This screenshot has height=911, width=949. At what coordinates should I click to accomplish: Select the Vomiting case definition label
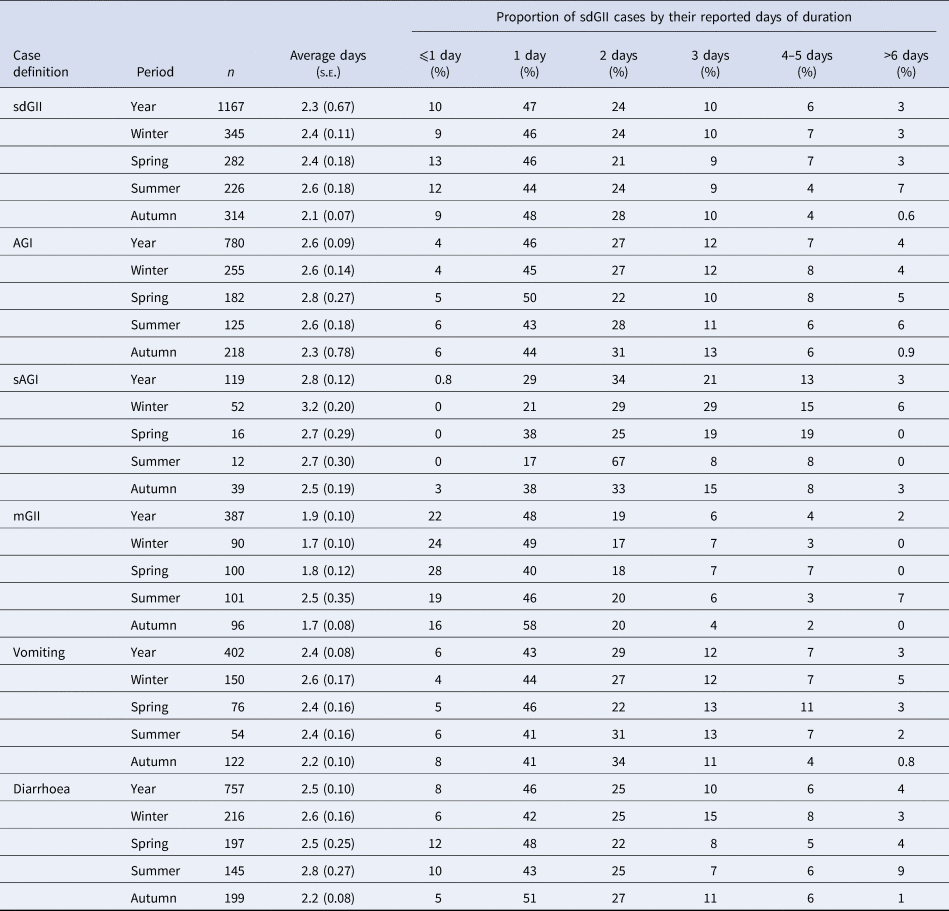(x=39, y=653)
